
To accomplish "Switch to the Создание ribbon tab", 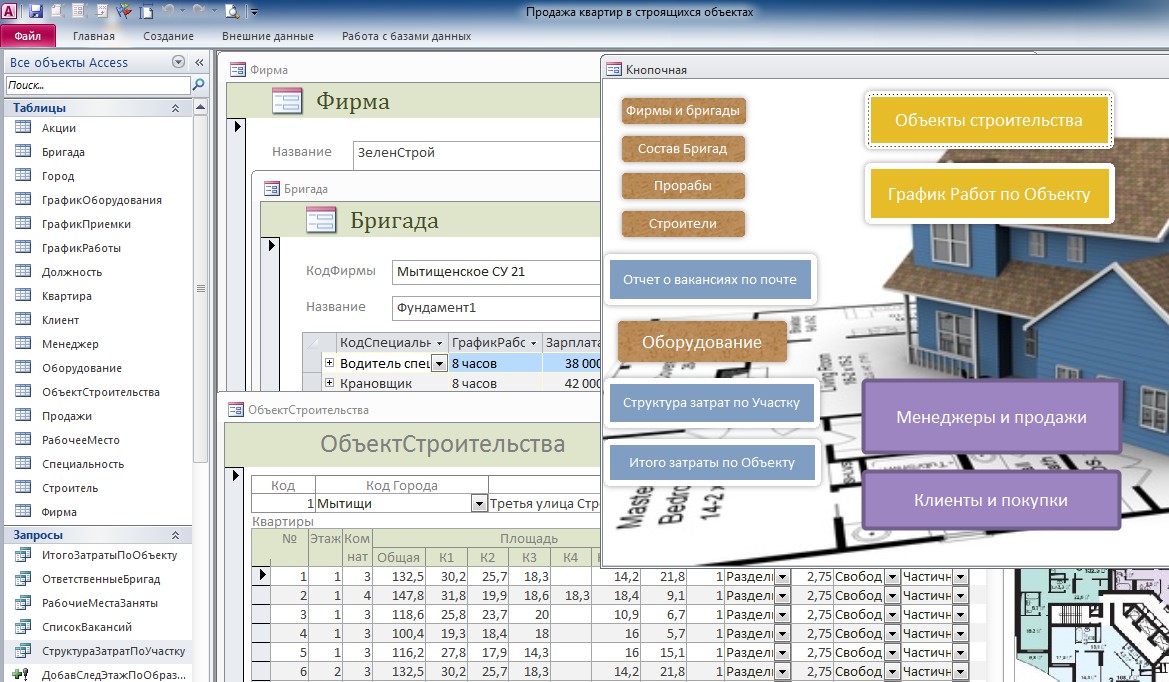I will [167, 36].
